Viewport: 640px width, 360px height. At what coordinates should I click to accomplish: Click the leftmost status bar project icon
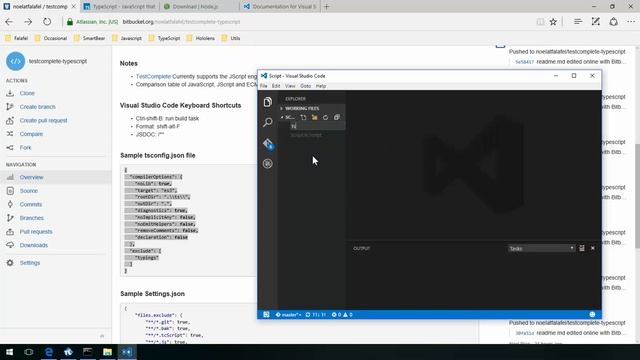point(266,314)
